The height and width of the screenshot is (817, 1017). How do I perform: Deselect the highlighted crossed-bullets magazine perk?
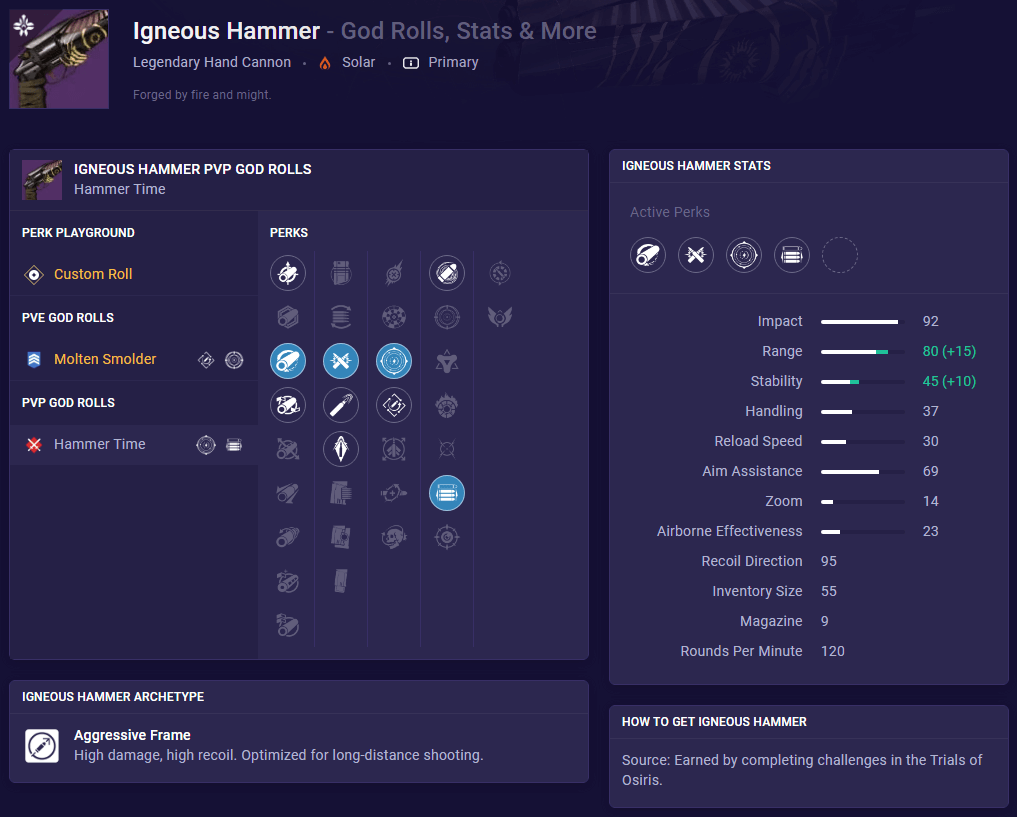[x=341, y=361]
